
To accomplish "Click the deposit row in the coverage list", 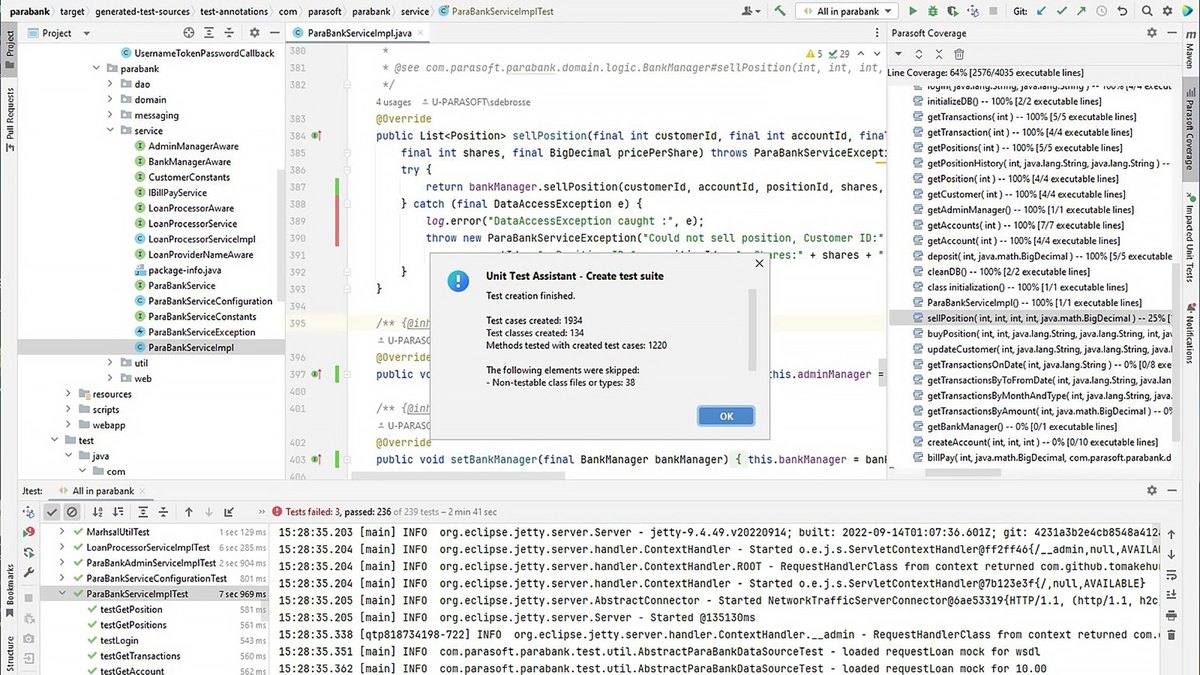I will (x=1030, y=256).
